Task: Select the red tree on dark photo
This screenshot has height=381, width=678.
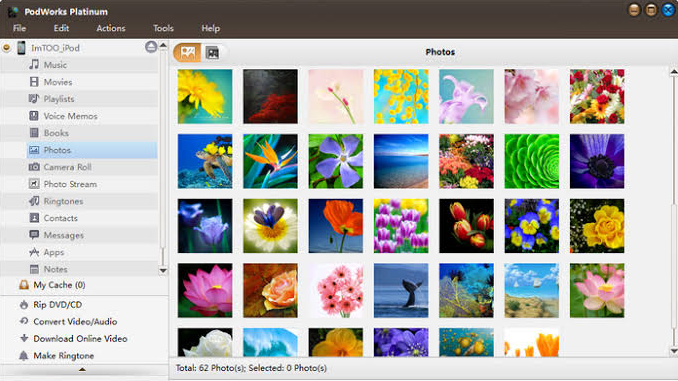Action: [x=270, y=96]
